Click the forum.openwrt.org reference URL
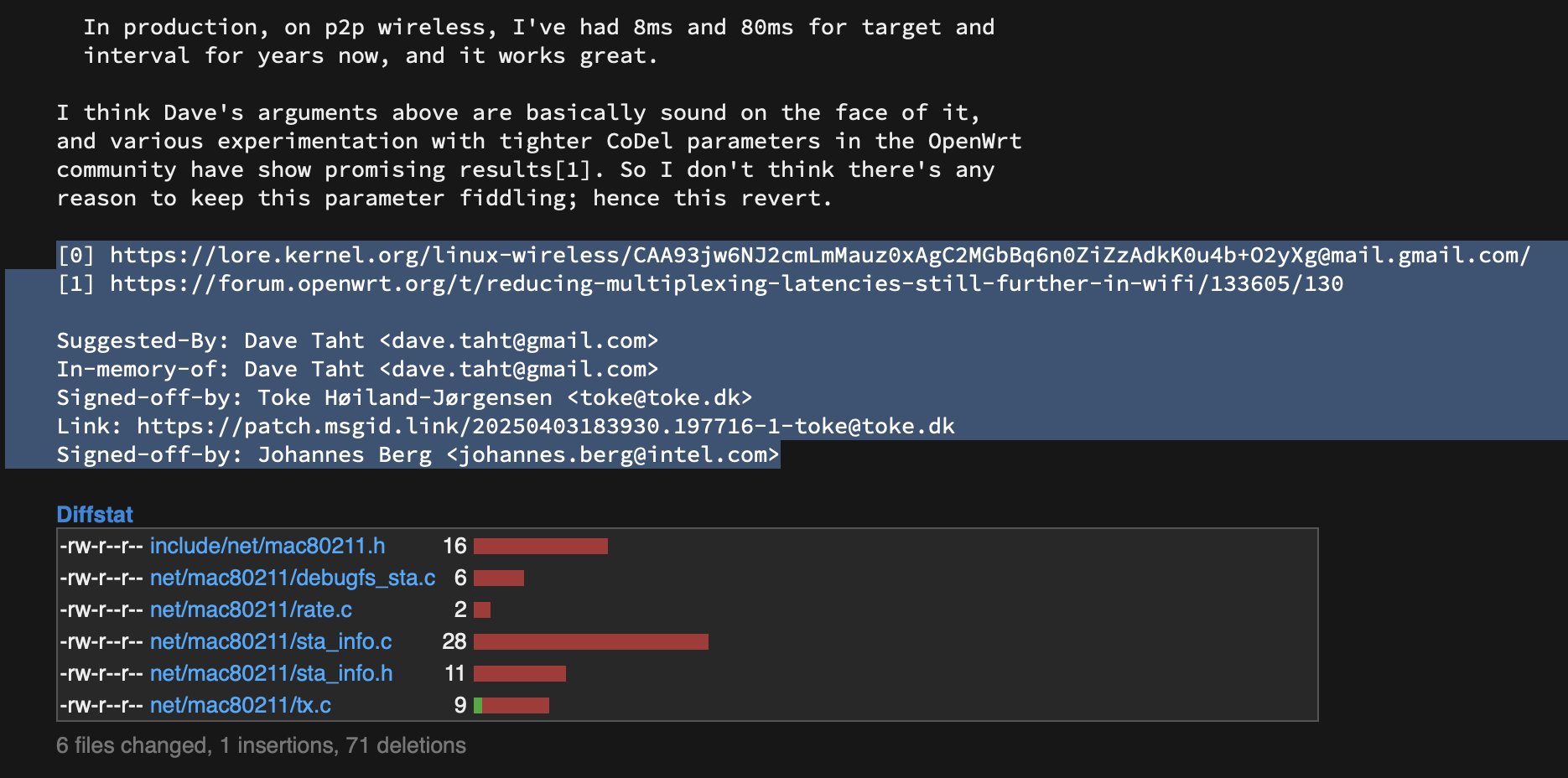The image size is (1568, 778). tap(726, 283)
